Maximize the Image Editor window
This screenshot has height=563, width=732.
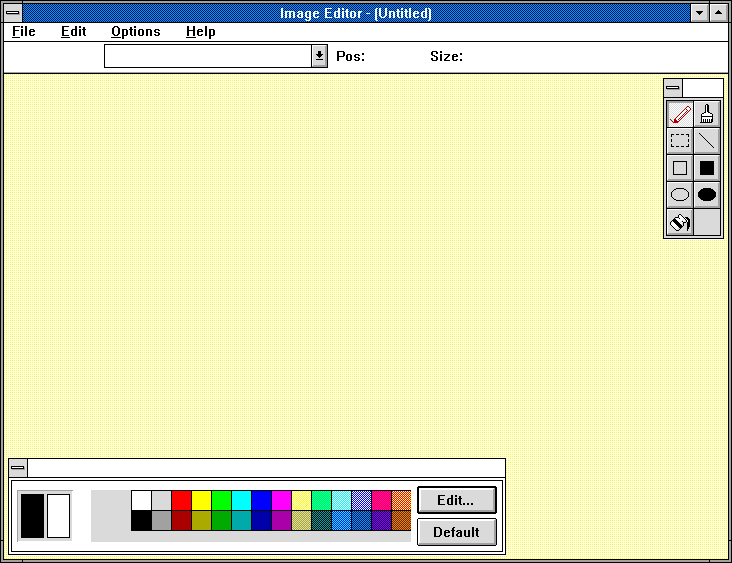[718, 13]
